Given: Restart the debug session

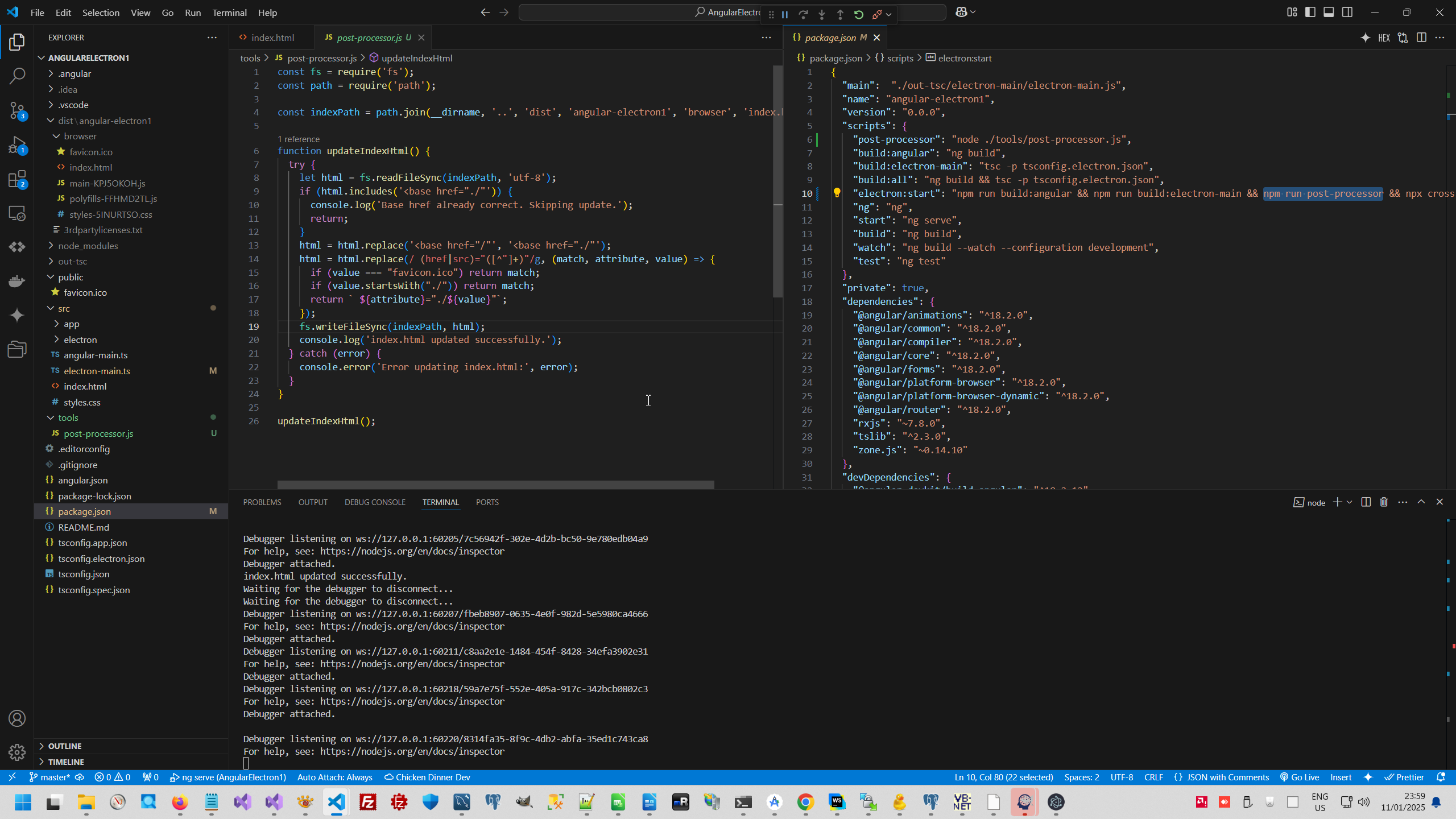Looking at the screenshot, I should (859, 15).
